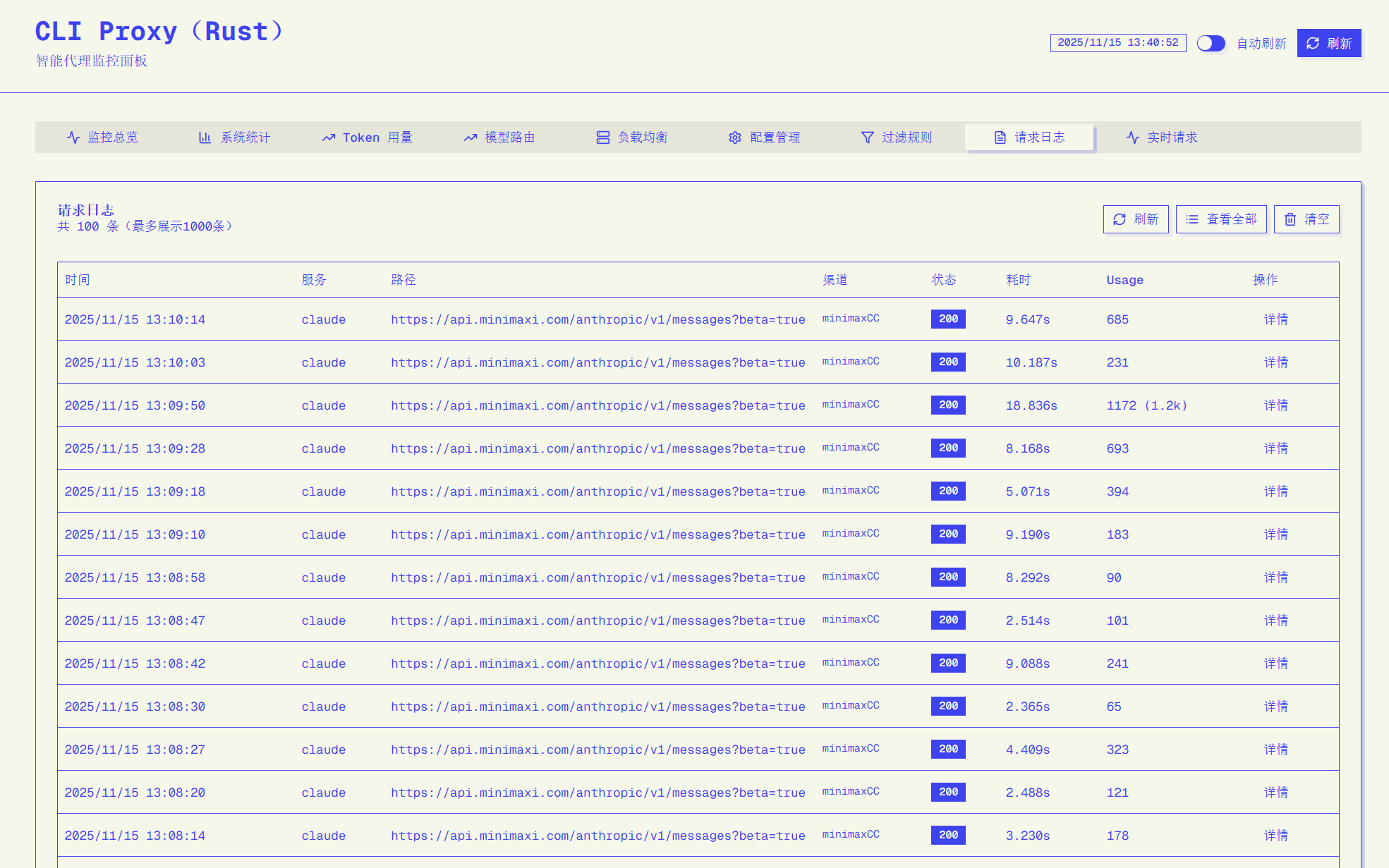Click the server icon for 负载均衡
This screenshot has height=868, width=1389.
pyautogui.click(x=602, y=137)
